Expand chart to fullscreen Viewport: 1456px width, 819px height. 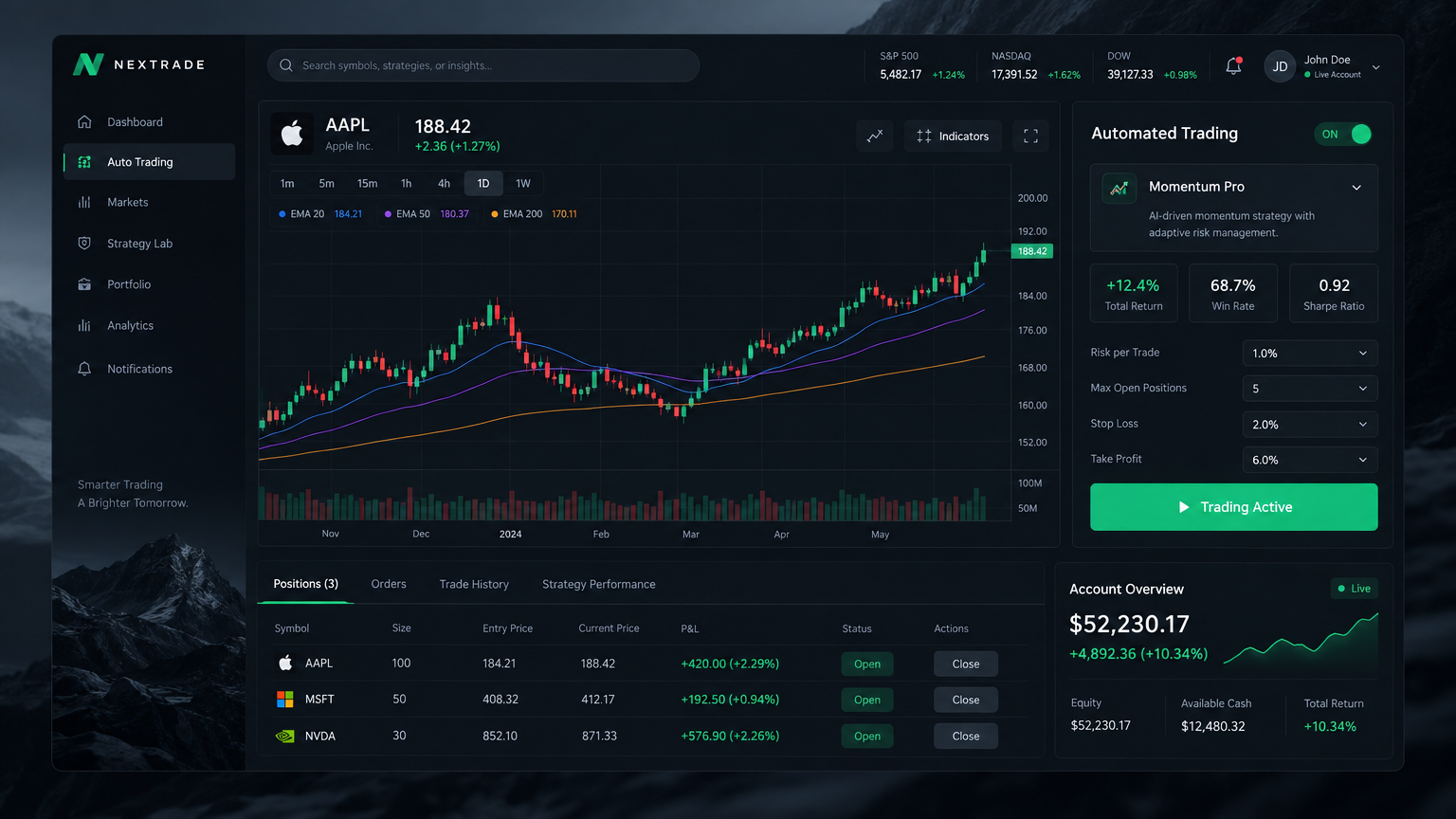click(x=1030, y=136)
